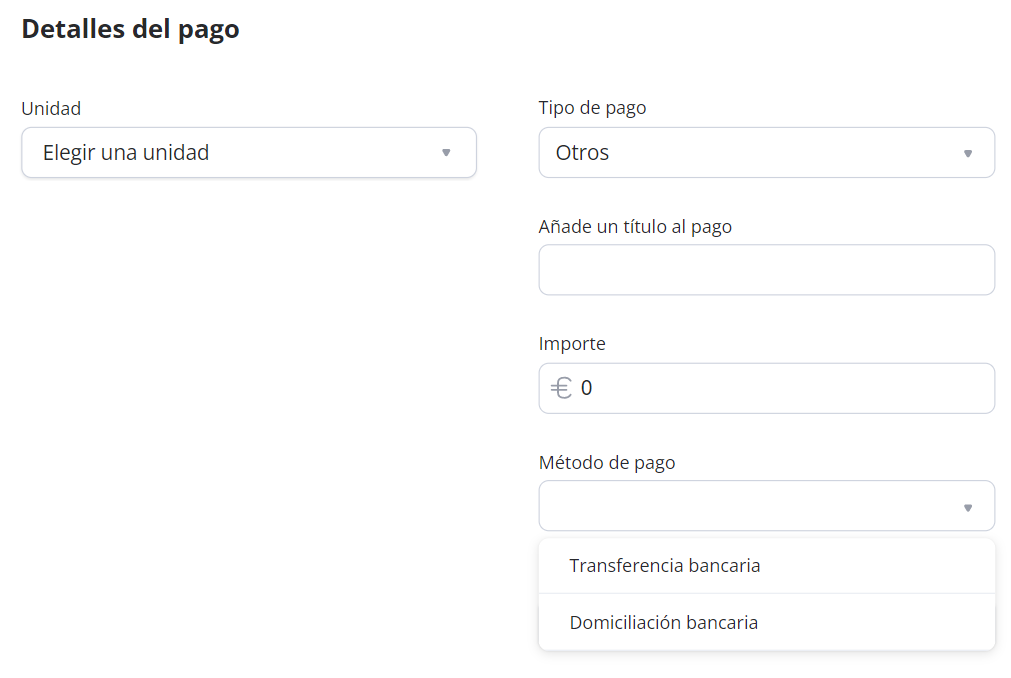Click the Importe amount field

pos(780,388)
